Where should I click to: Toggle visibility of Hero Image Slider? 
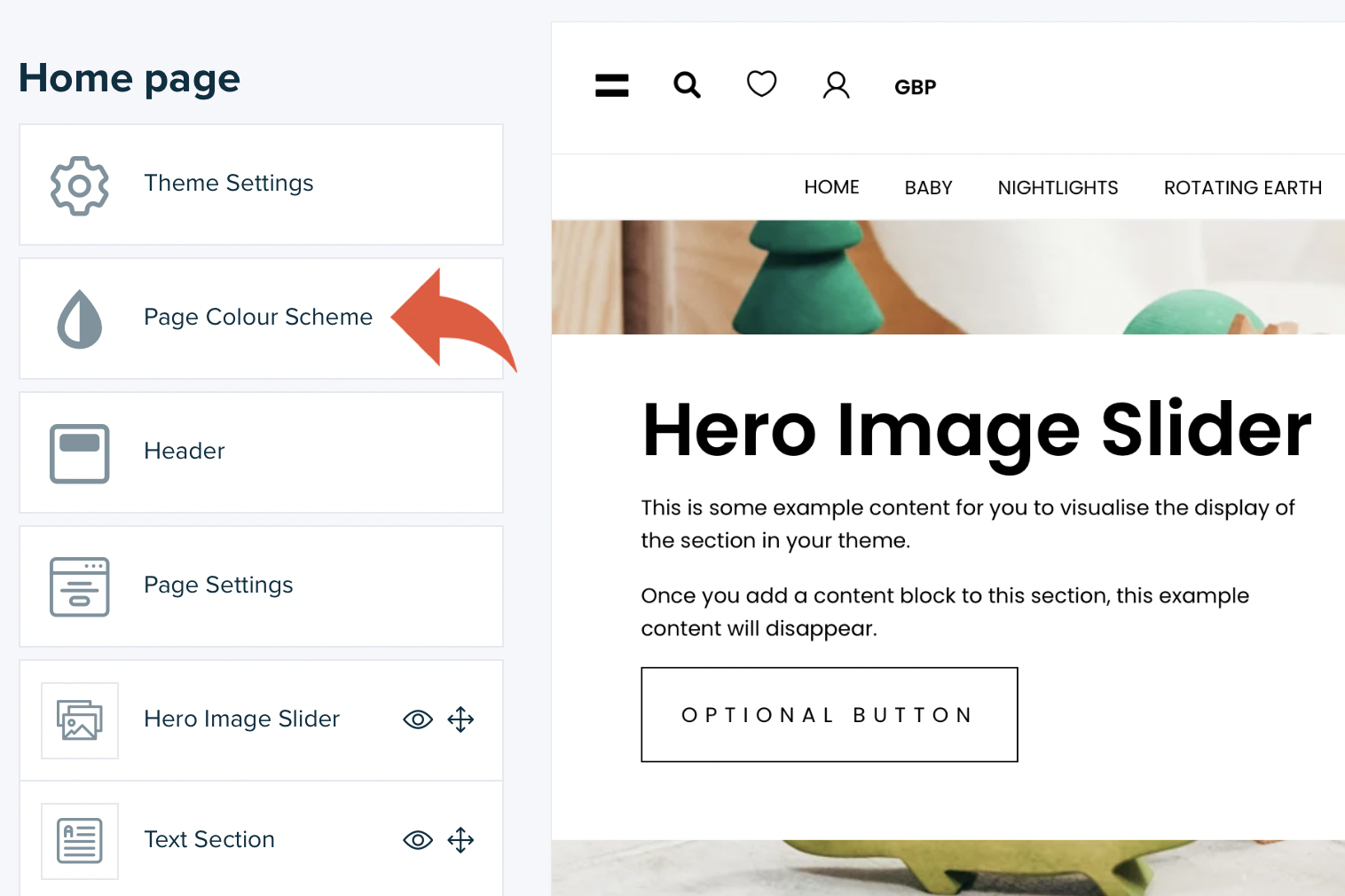tap(418, 719)
